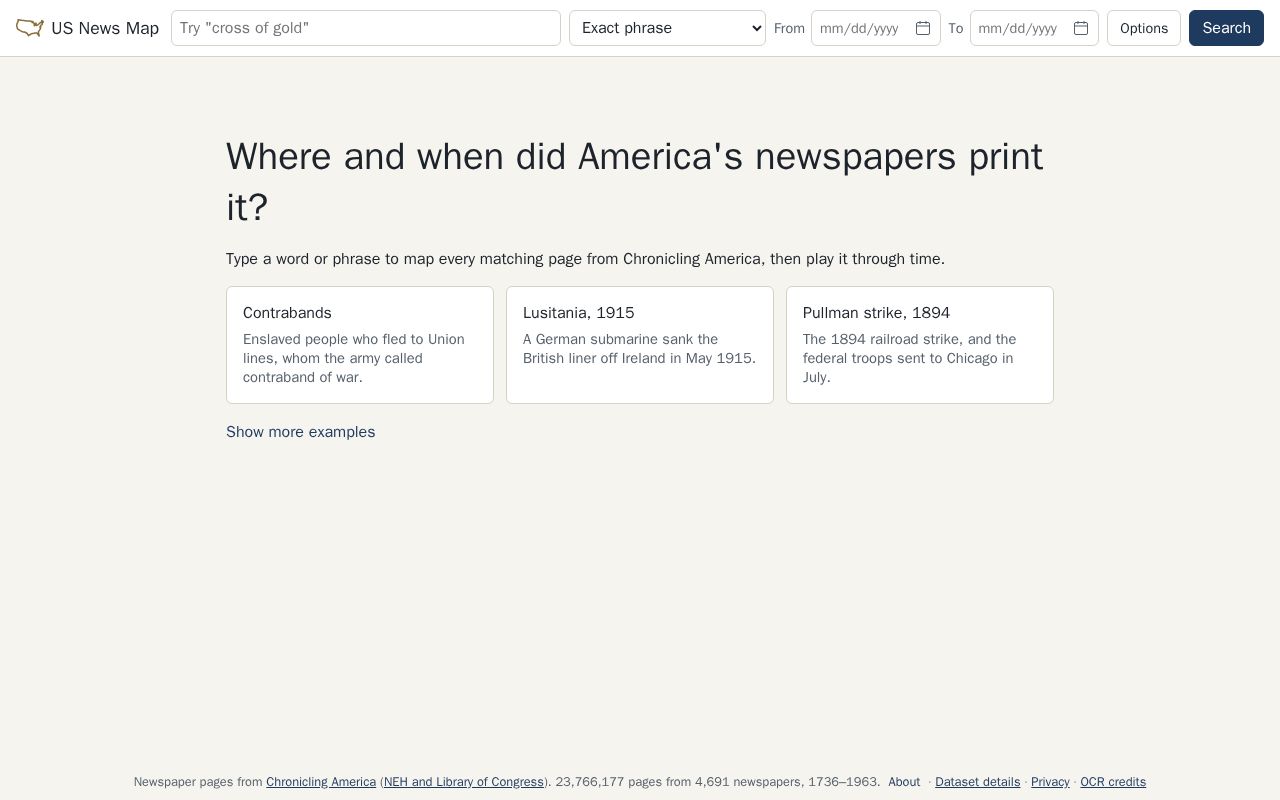Open the Dataset details link

pyautogui.click(x=977, y=782)
